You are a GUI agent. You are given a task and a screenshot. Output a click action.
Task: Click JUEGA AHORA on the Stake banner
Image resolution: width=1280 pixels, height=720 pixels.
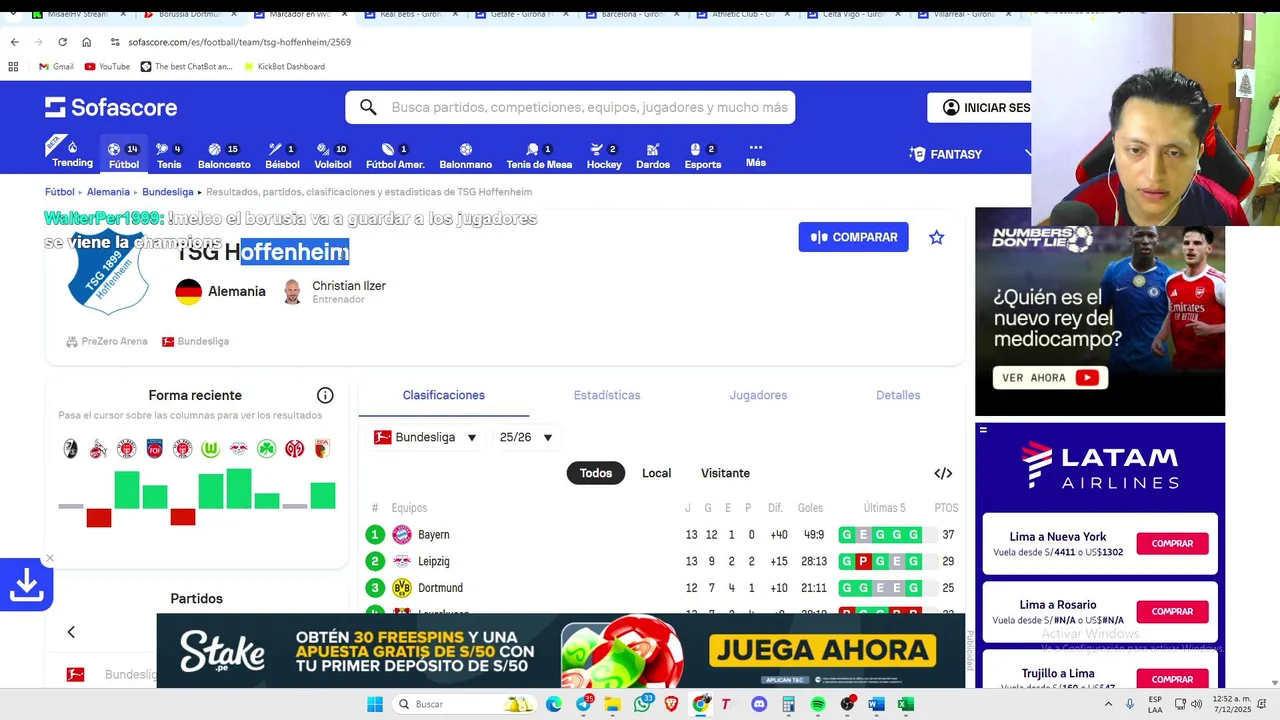coord(823,651)
